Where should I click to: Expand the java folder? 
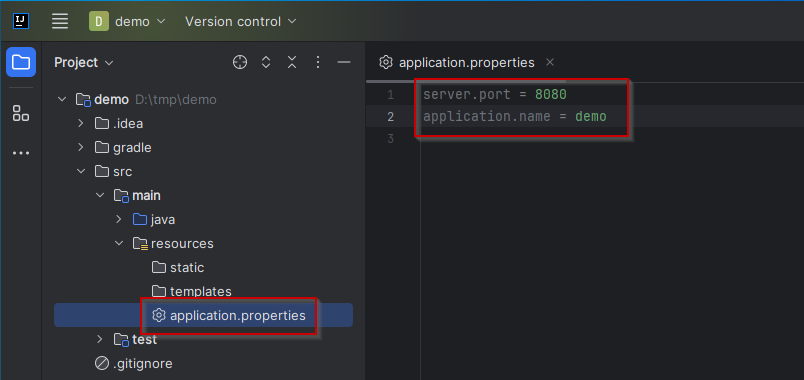tap(119, 219)
